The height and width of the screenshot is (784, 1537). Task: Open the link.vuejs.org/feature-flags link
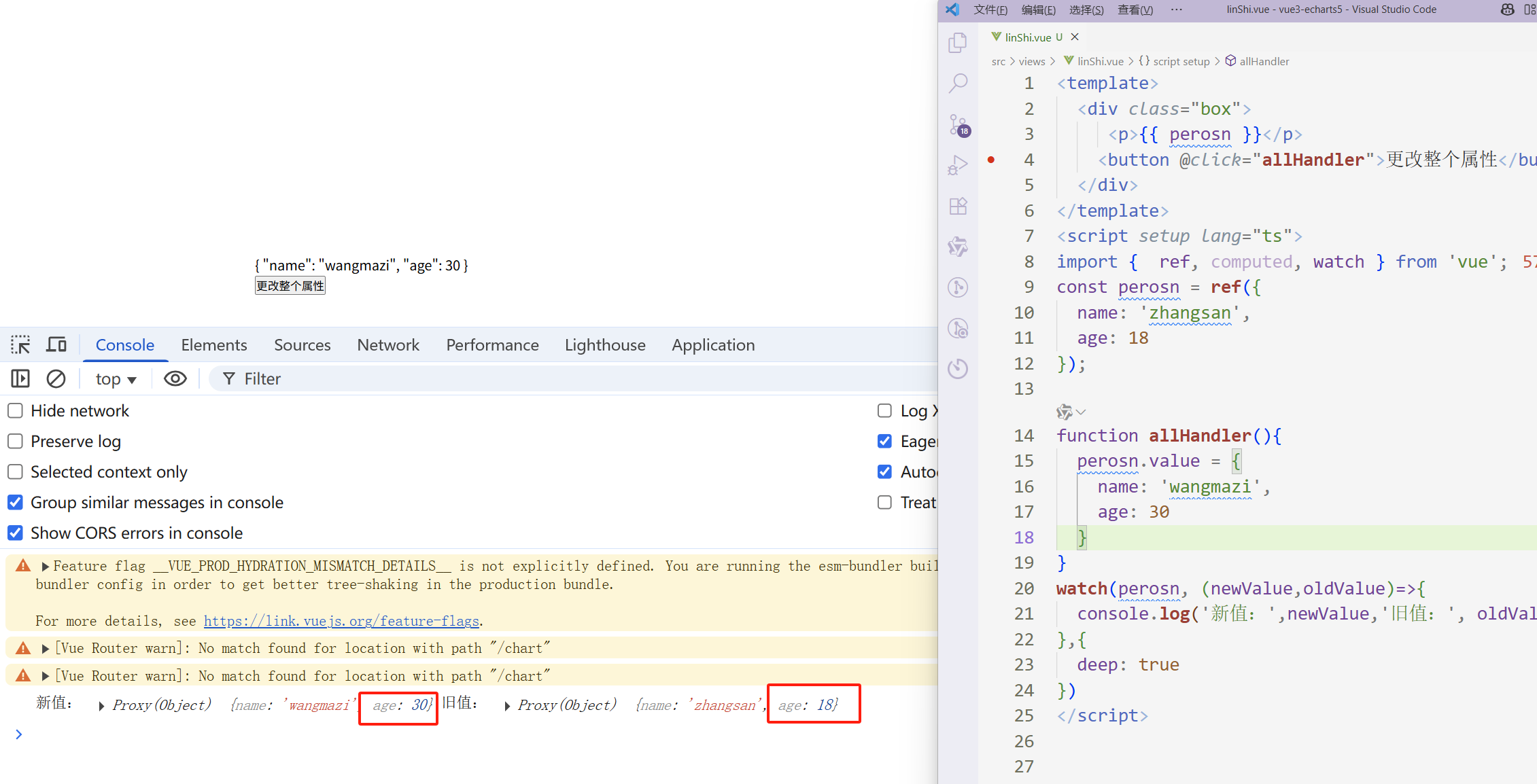coord(341,621)
